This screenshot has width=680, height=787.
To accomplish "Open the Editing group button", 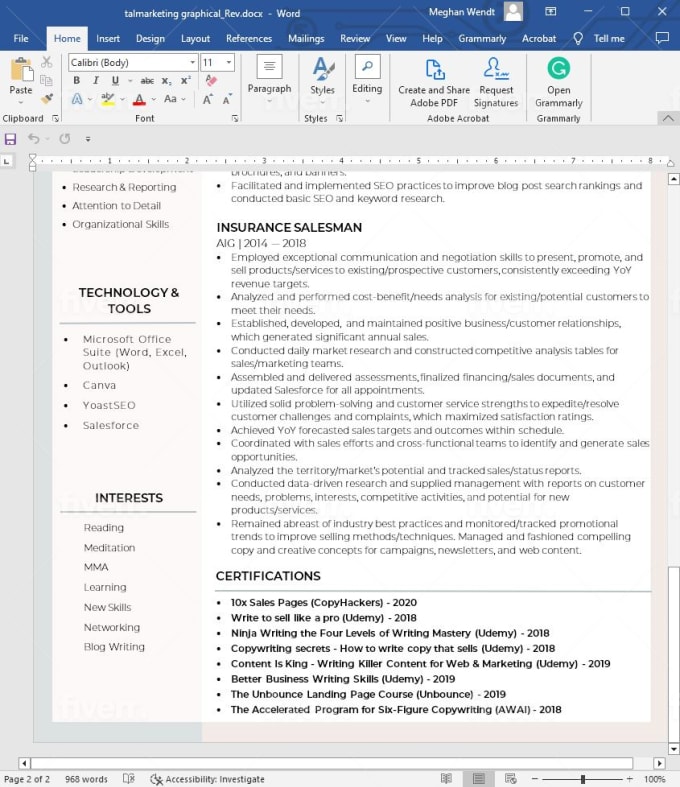I will click(367, 79).
